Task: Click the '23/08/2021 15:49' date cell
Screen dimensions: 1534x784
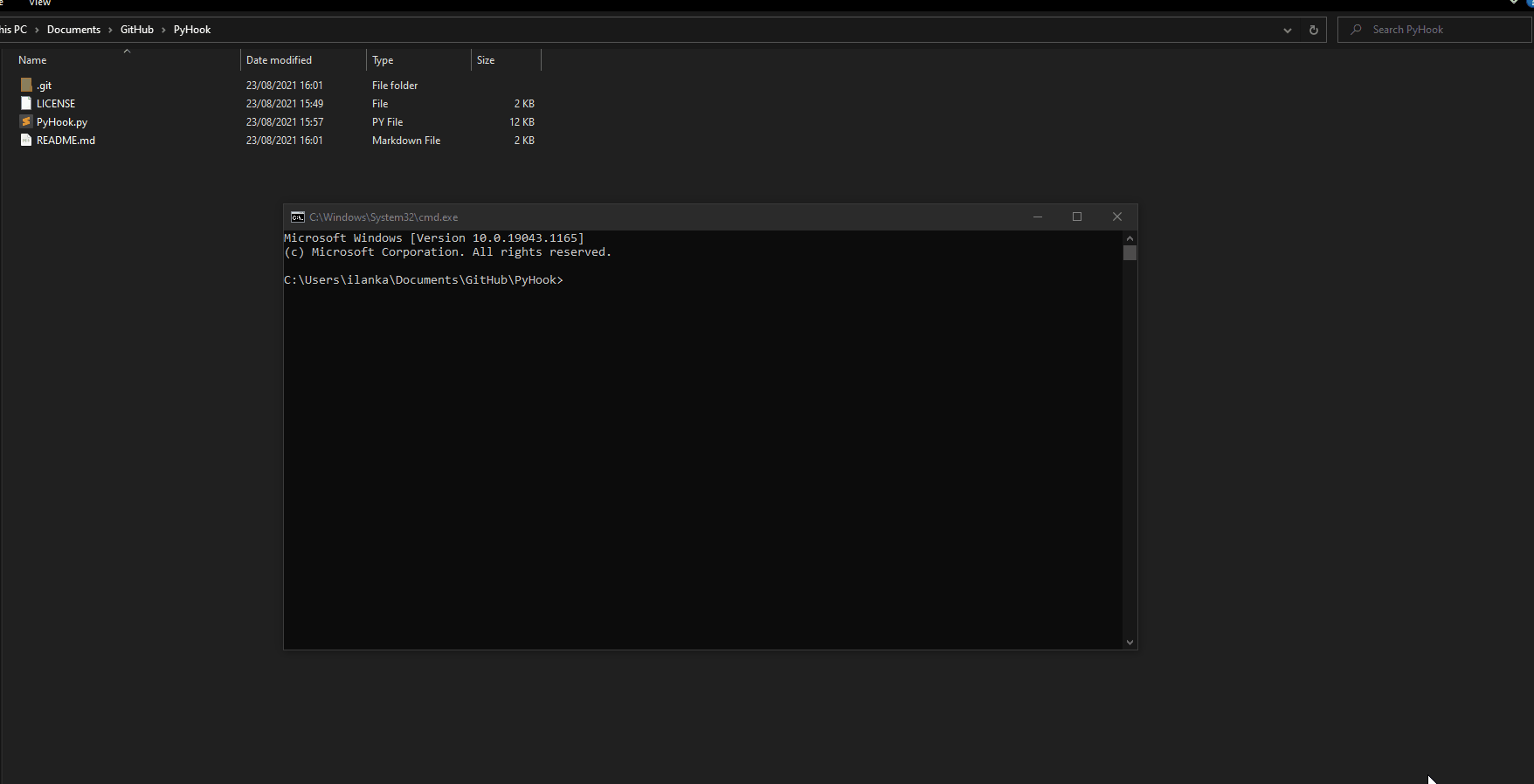Action: click(285, 104)
